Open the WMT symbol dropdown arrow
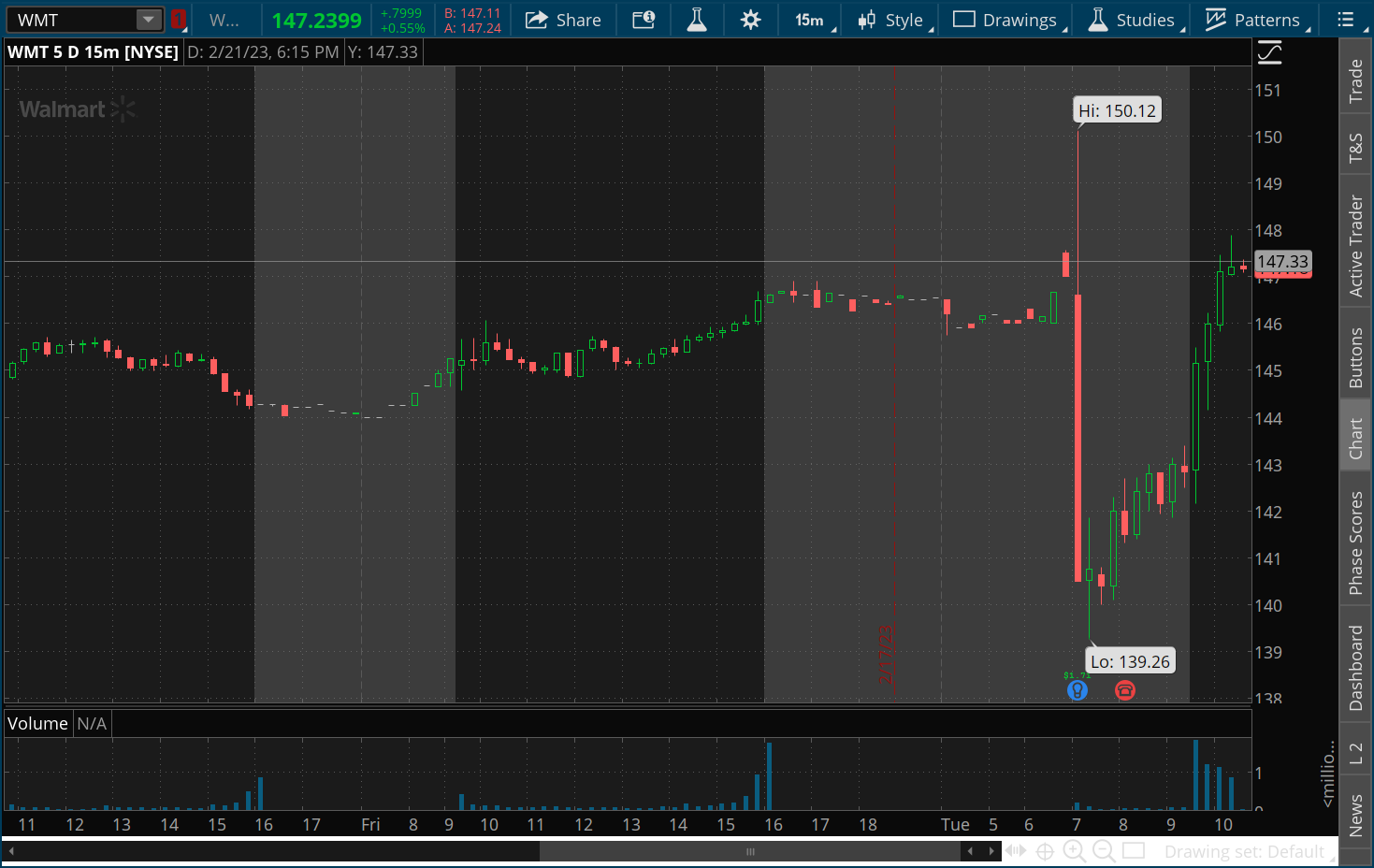Viewport: 1374px width, 868px height. point(148,20)
